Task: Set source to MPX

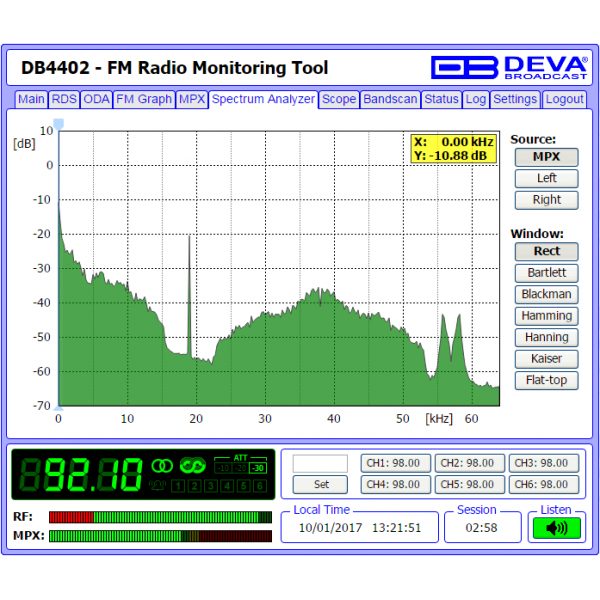Action: (546, 157)
